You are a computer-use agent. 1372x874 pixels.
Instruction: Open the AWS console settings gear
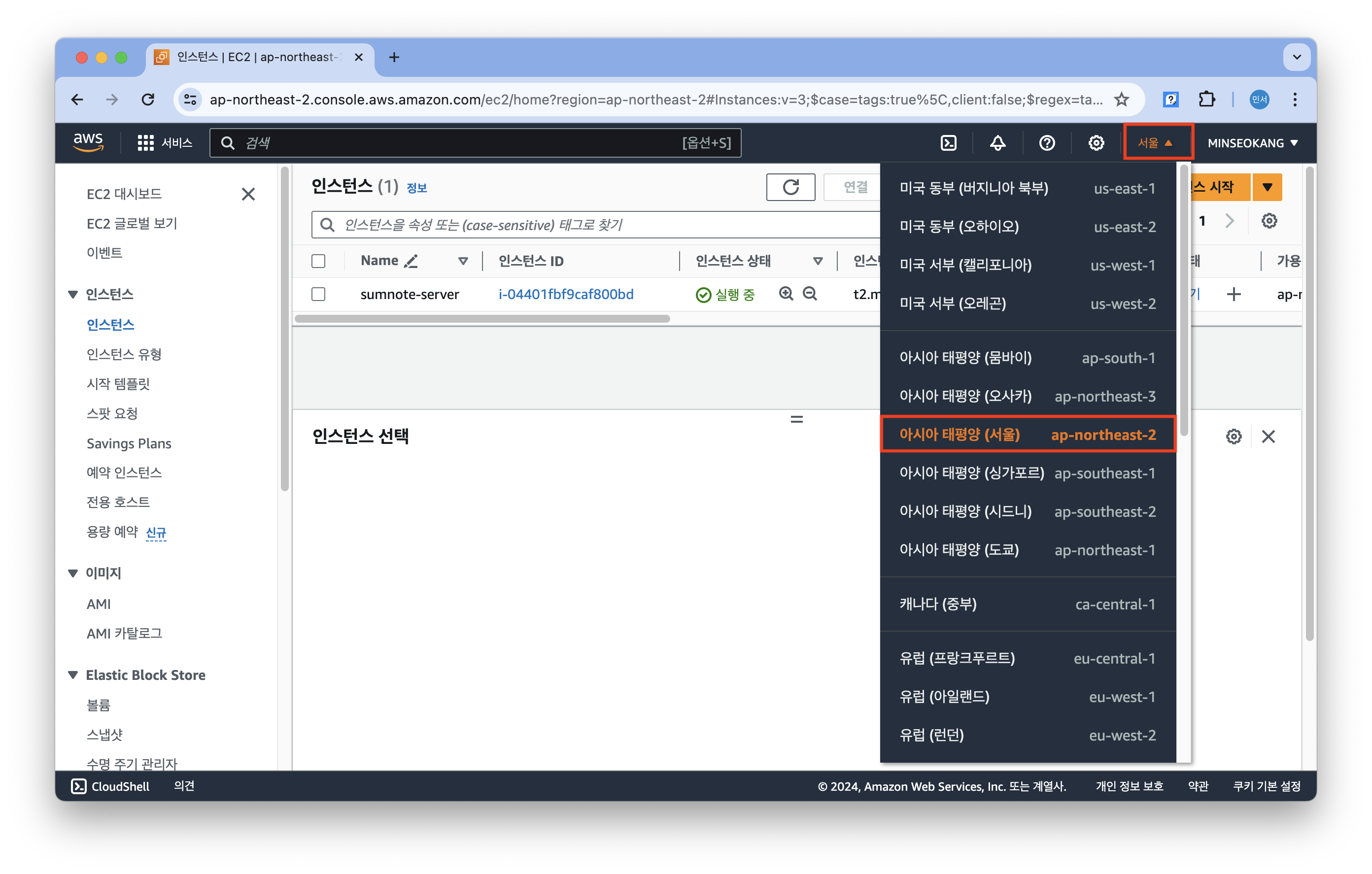click(1096, 143)
